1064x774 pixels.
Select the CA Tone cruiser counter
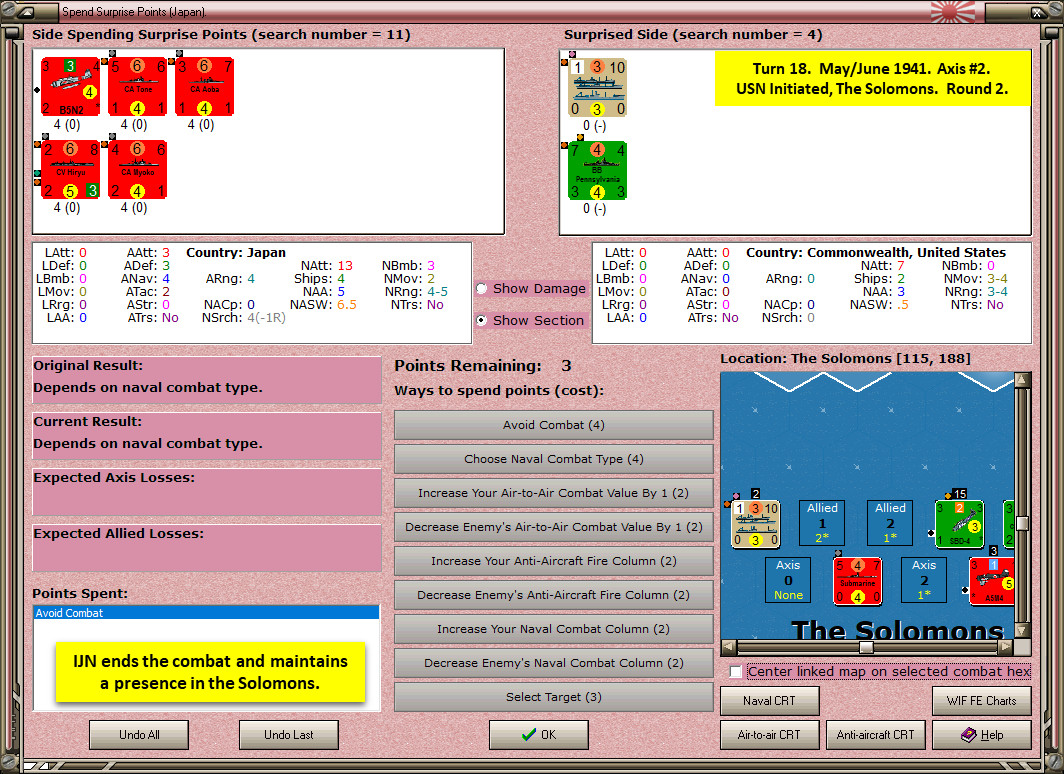pos(138,87)
